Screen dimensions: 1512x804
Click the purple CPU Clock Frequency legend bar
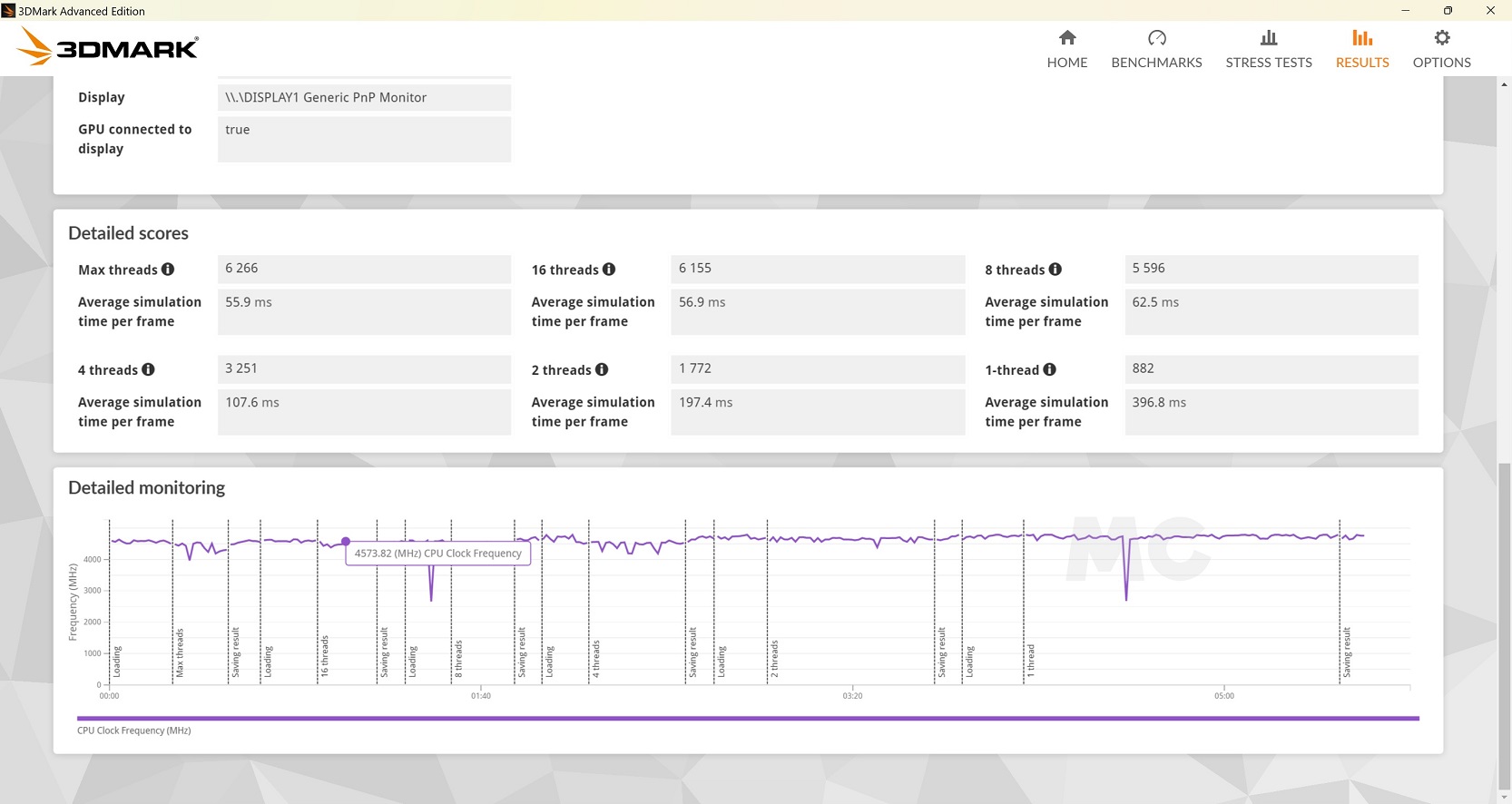[748, 719]
